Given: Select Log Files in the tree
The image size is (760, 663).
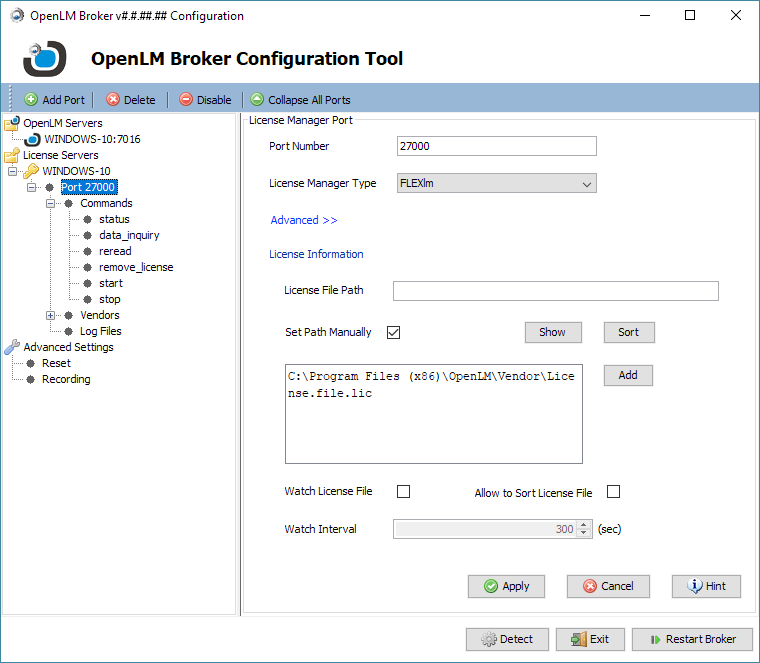Looking at the screenshot, I should point(101,331).
